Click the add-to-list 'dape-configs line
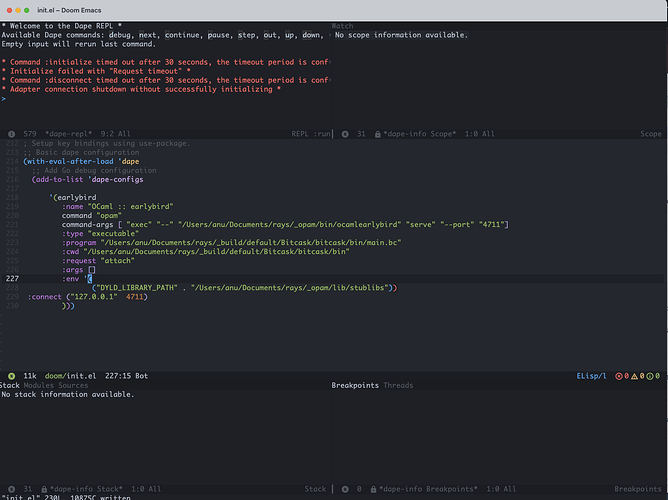 88,179
